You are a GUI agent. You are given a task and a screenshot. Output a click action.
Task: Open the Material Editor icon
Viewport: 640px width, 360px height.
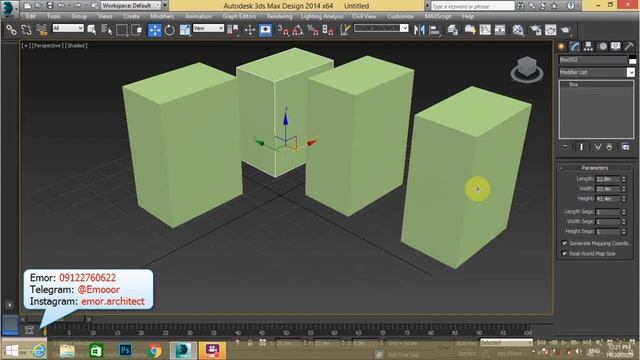pos(518,30)
